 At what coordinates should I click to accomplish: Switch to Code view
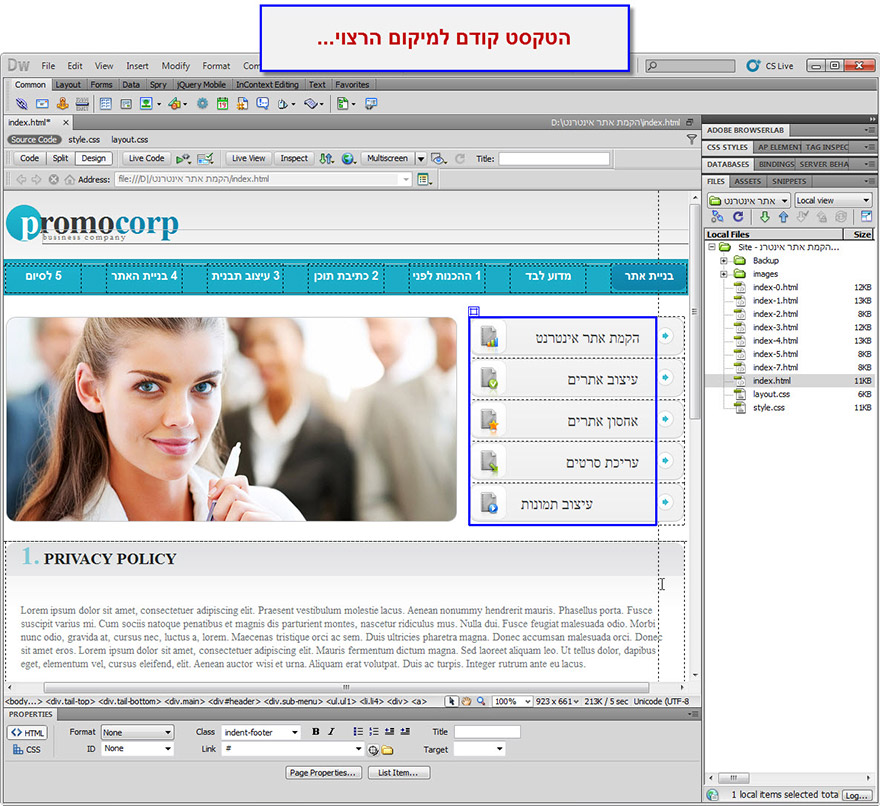pos(29,158)
